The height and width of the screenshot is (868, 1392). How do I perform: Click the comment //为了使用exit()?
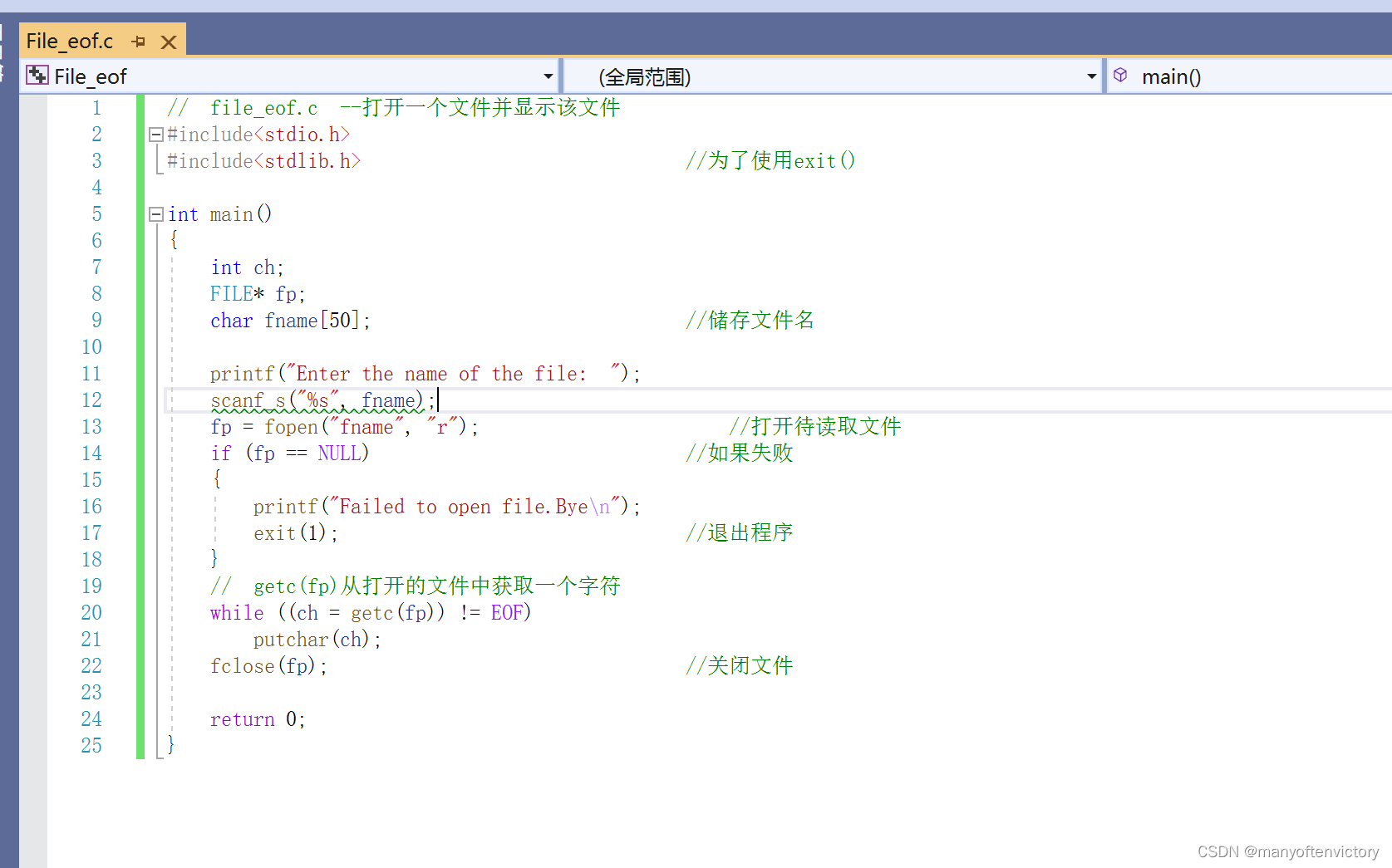tap(770, 161)
